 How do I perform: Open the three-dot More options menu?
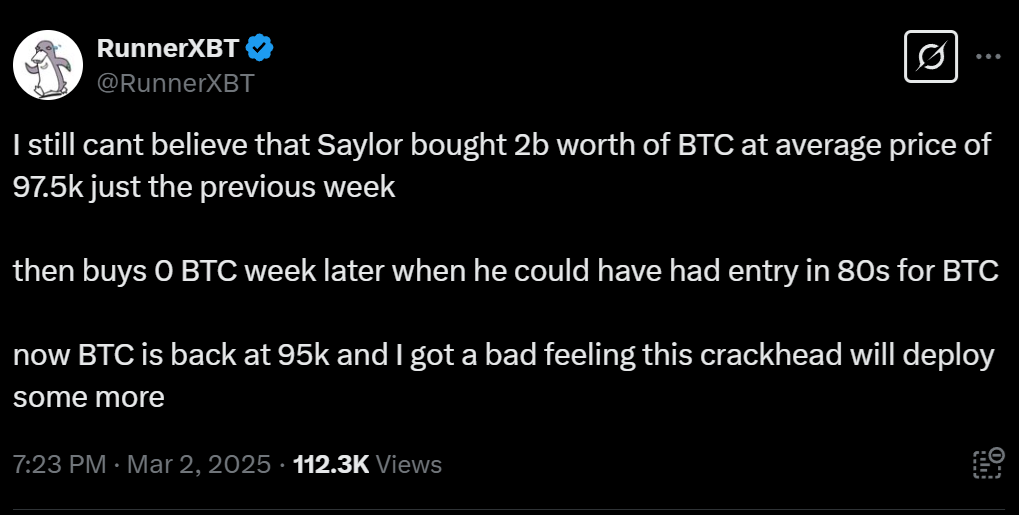(988, 57)
